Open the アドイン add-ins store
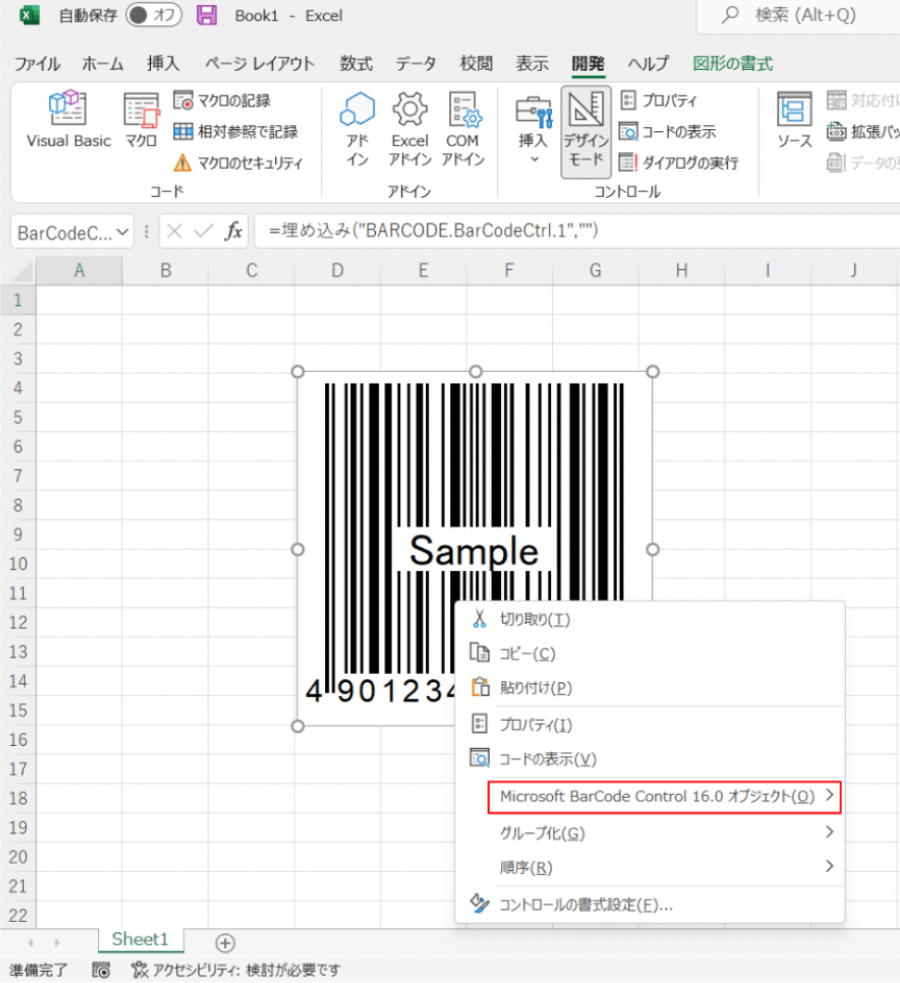Viewport: 900px width, 983px height. click(x=357, y=129)
